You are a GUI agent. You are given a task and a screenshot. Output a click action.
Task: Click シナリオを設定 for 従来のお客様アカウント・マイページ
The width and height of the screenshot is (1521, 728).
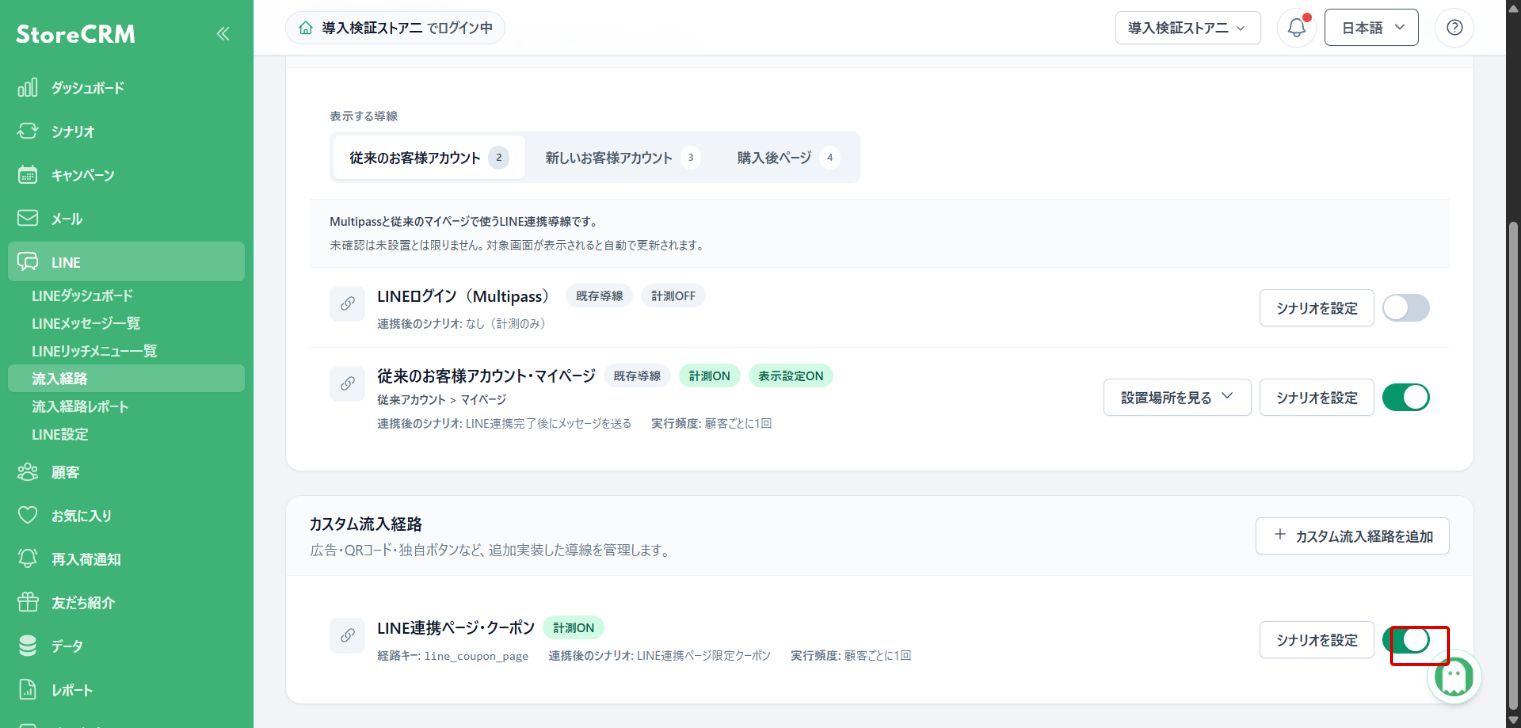tap(1316, 397)
